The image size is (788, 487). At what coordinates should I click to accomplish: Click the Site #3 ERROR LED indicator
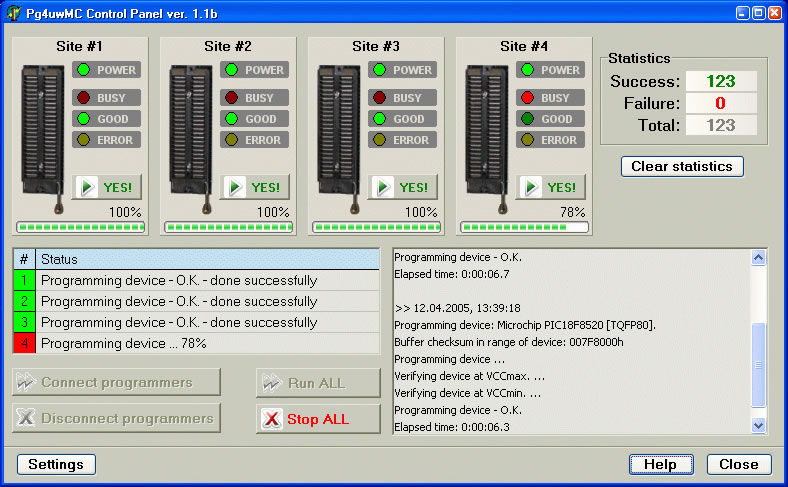coord(379,140)
